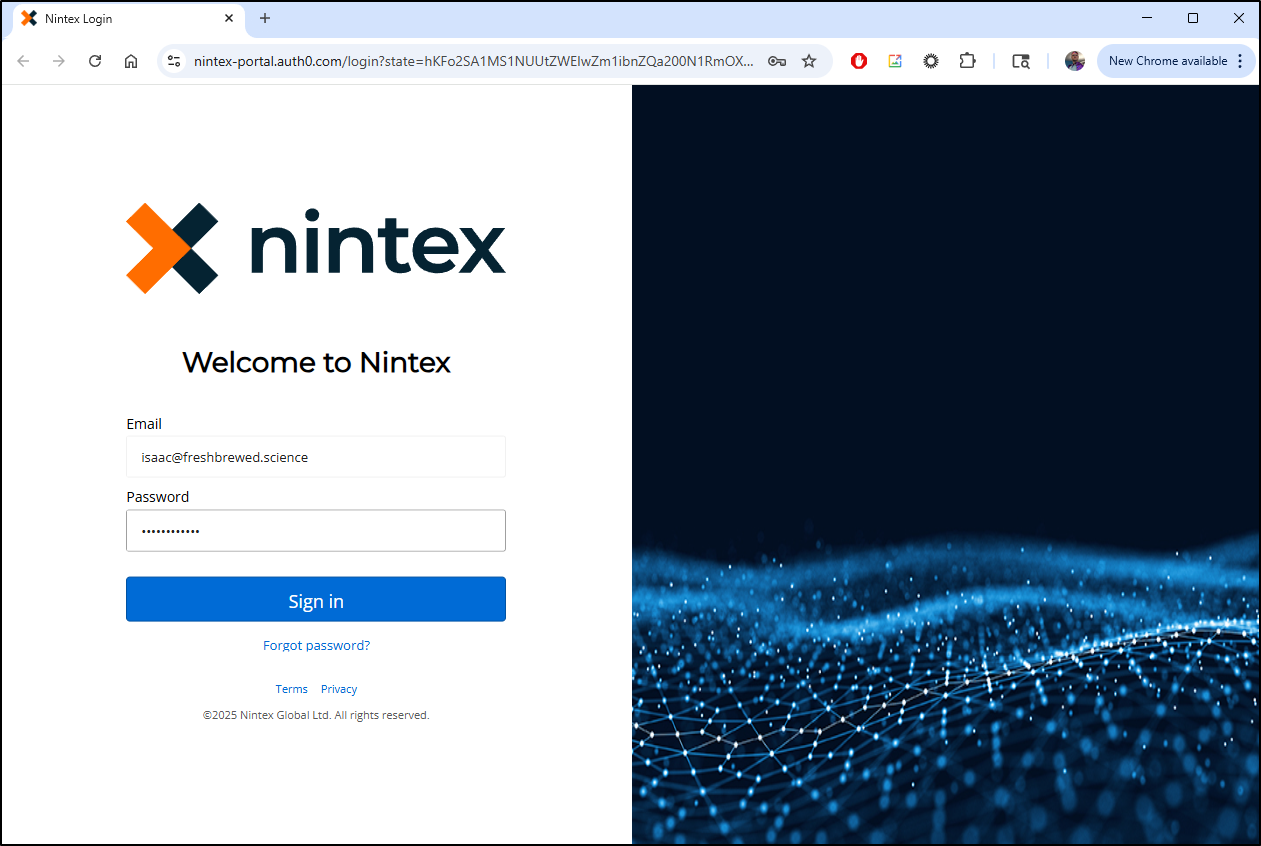Open a new browser tab

pos(265,18)
